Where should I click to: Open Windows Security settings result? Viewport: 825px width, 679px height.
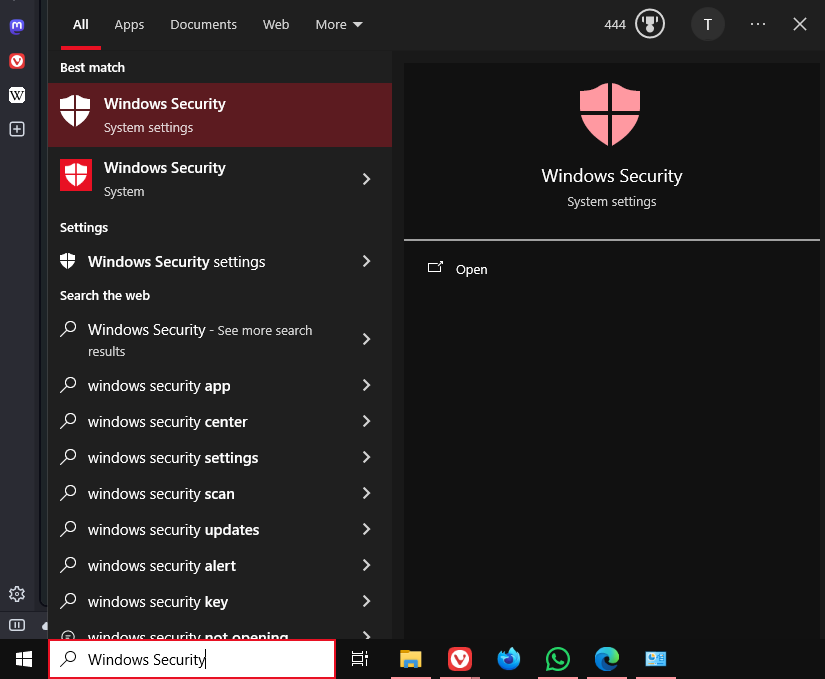pyautogui.click(x=177, y=261)
